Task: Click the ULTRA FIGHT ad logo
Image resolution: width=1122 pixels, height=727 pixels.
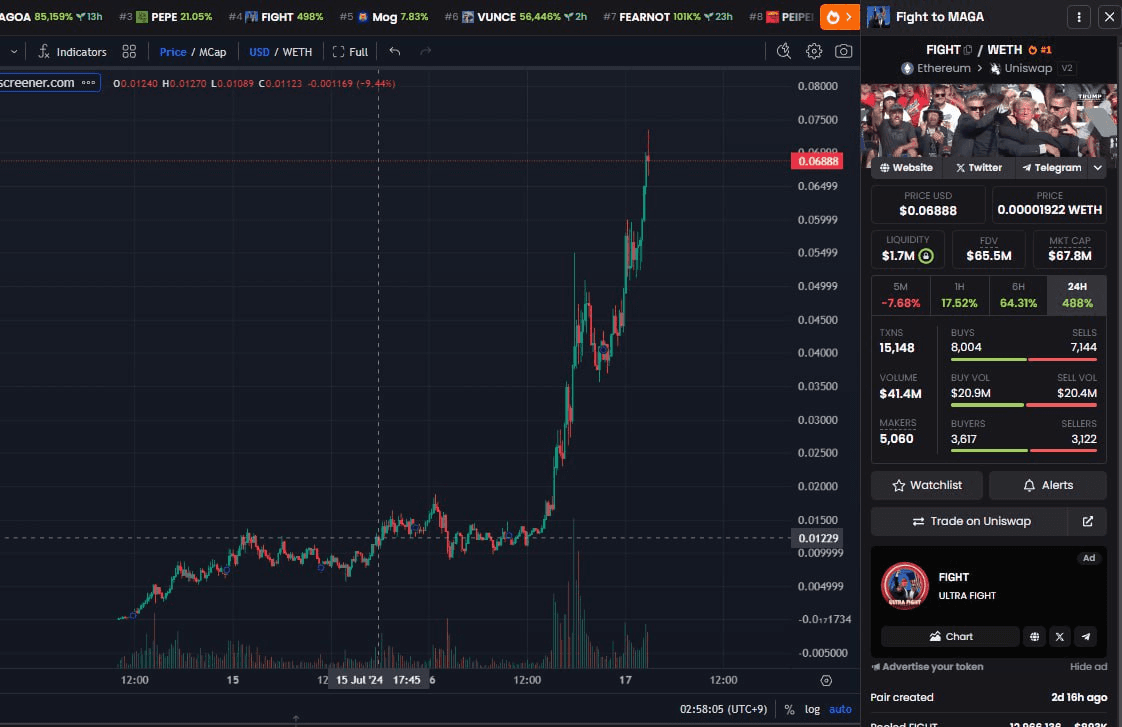Action: coord(904,585)
